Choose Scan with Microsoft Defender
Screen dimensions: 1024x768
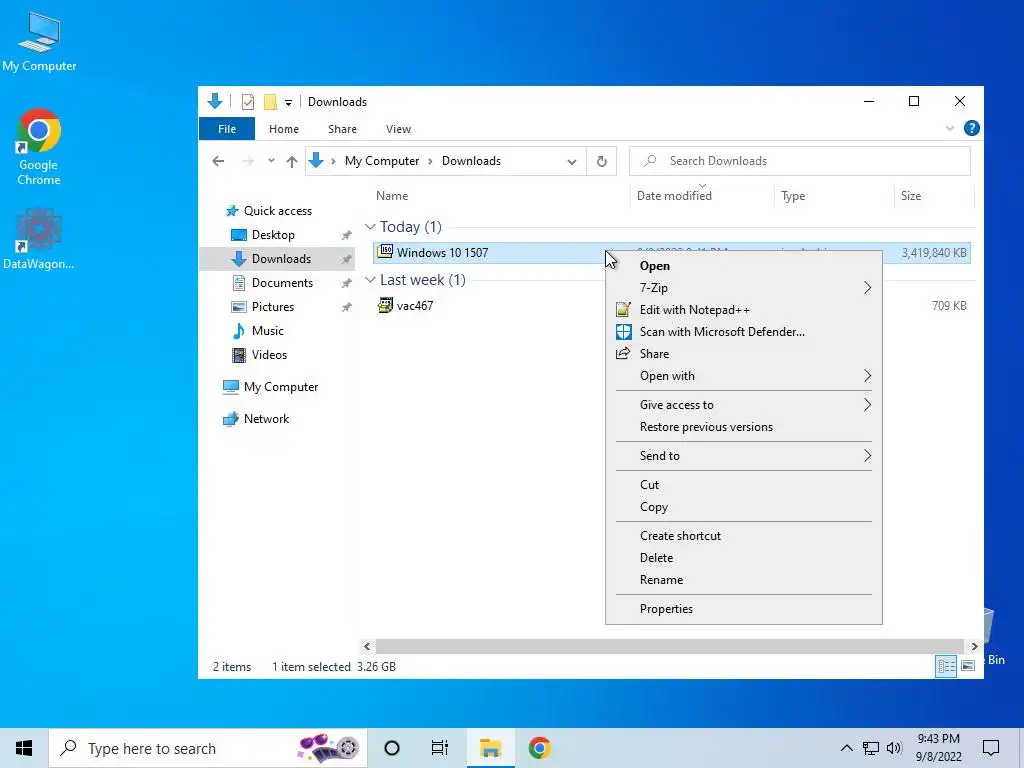743,332
